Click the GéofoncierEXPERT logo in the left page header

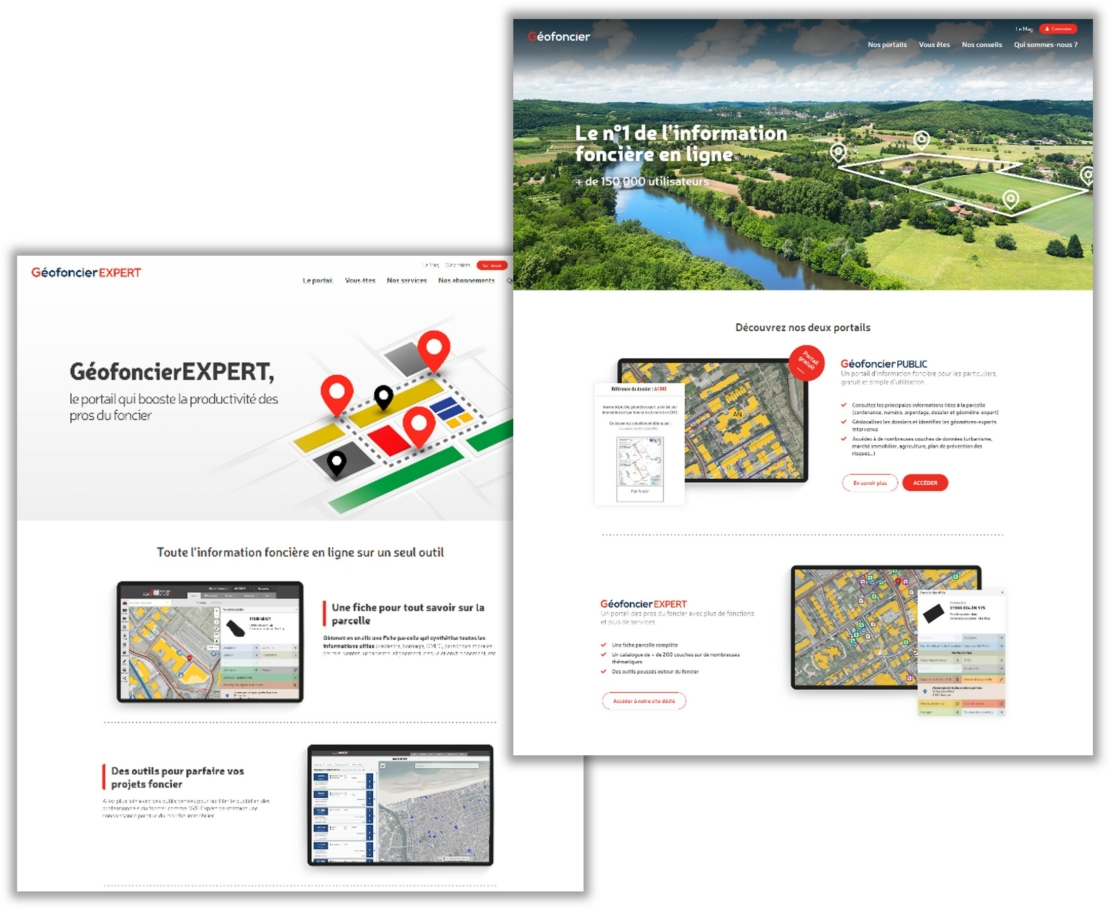pyautogui.click(x=86, y=273)
